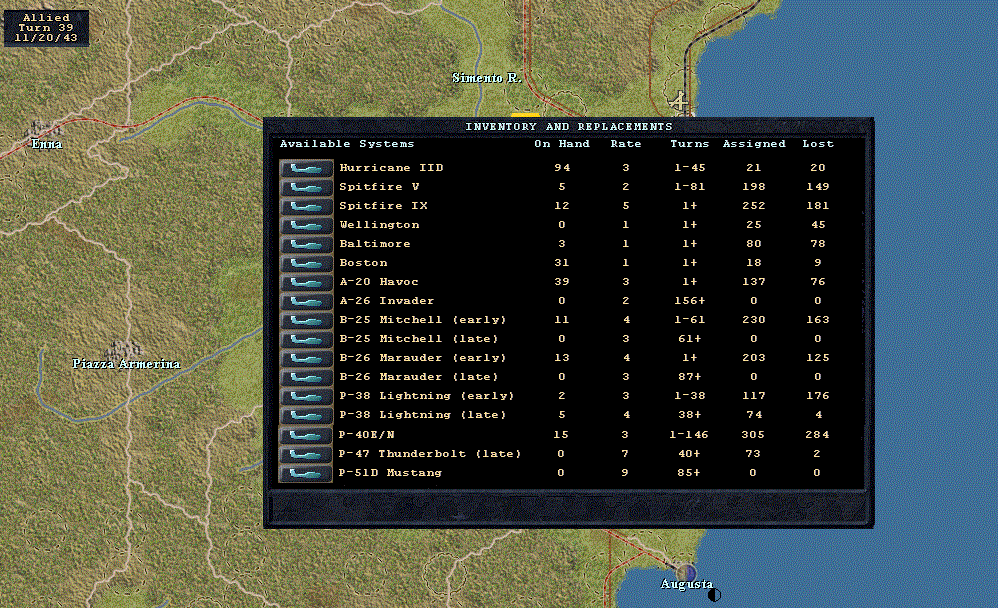Image resolution: width=998 pixels, height=608 pixels.
Task: Click the P-40E/N name text
Action: point(367,435)
